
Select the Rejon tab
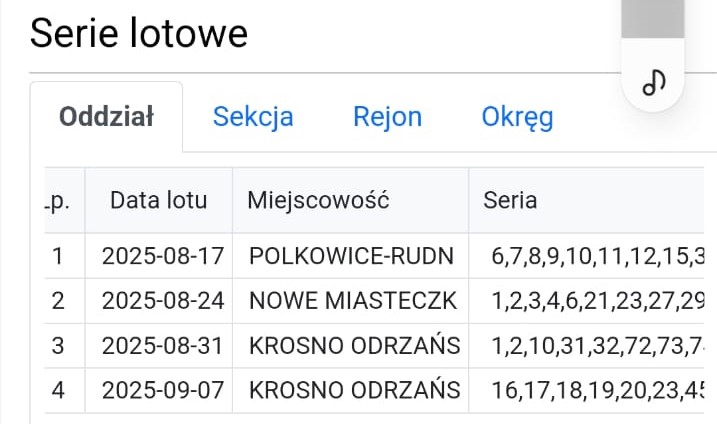(387, 117)
